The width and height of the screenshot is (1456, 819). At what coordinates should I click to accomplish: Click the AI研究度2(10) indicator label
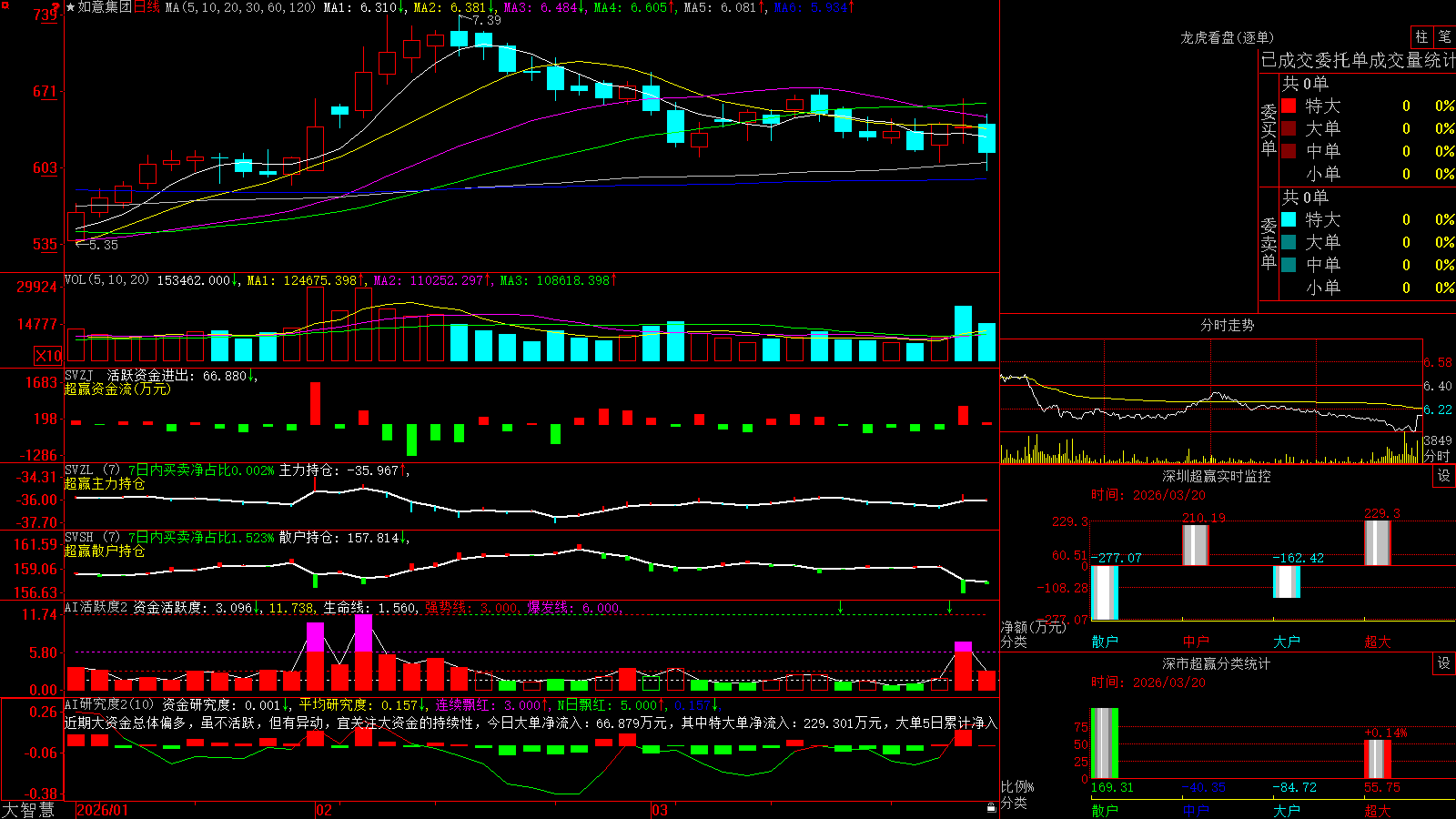(x=109, y=704)
